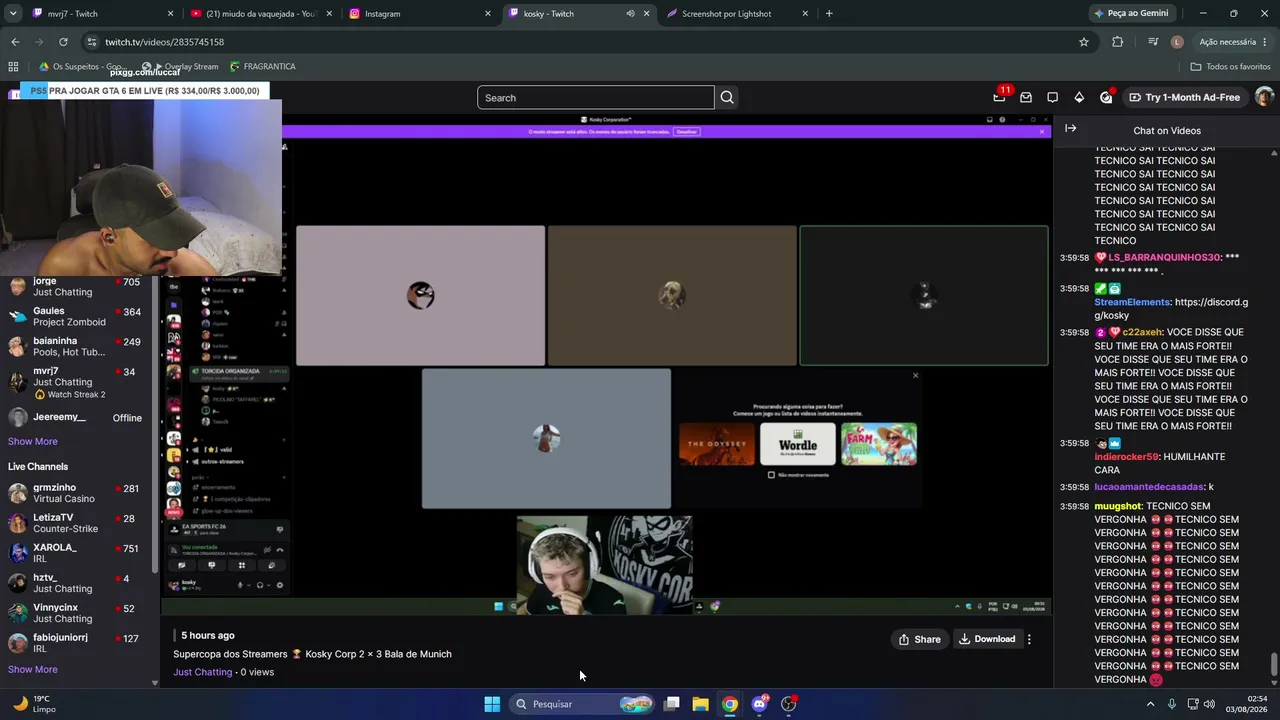Image resolution: width=1280 pixels, height=720 pixels.
Task: Click the Share button below video
Action: coord(919,639)
